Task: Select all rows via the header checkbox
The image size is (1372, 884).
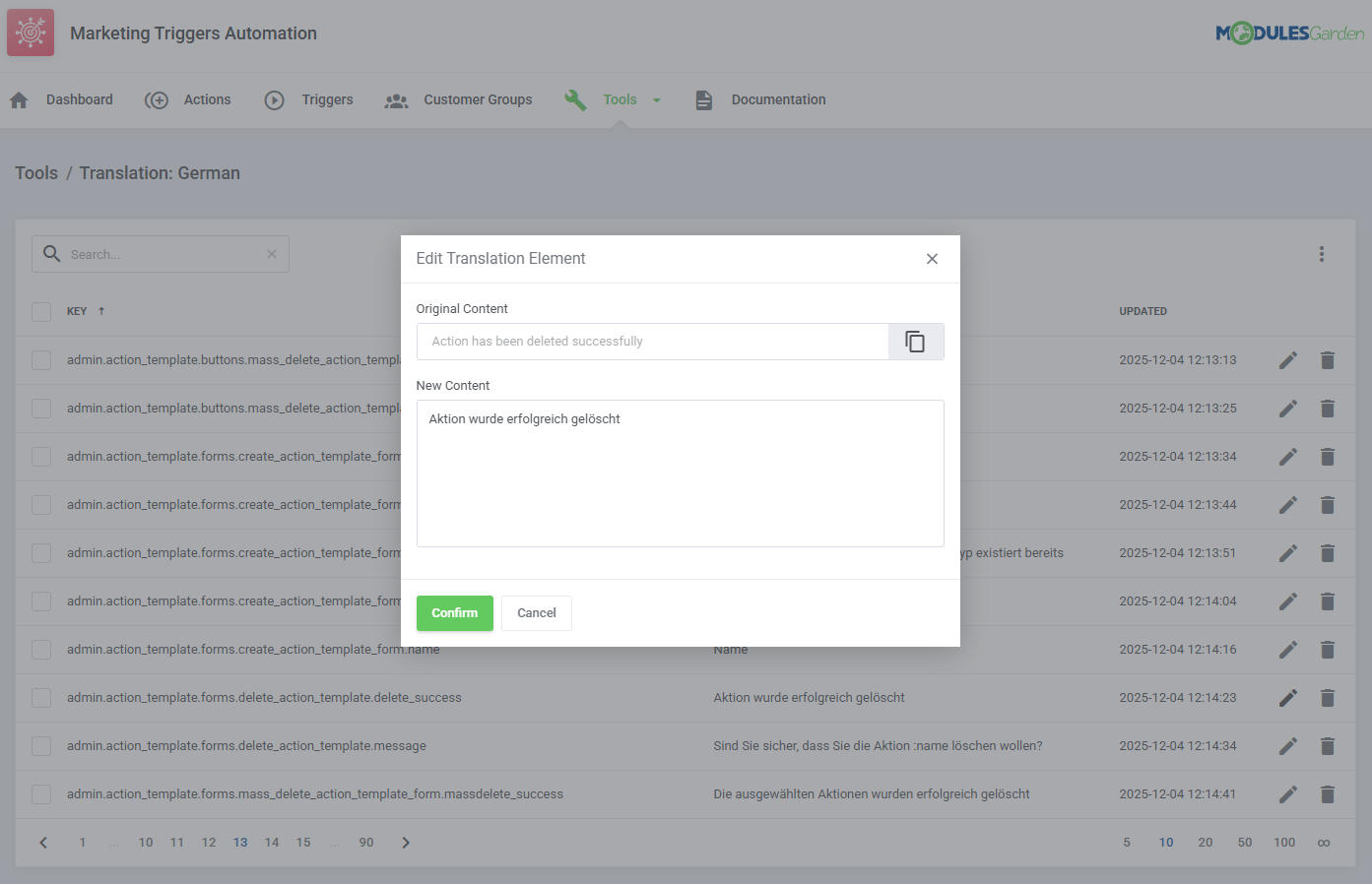Action: point(40,310)
